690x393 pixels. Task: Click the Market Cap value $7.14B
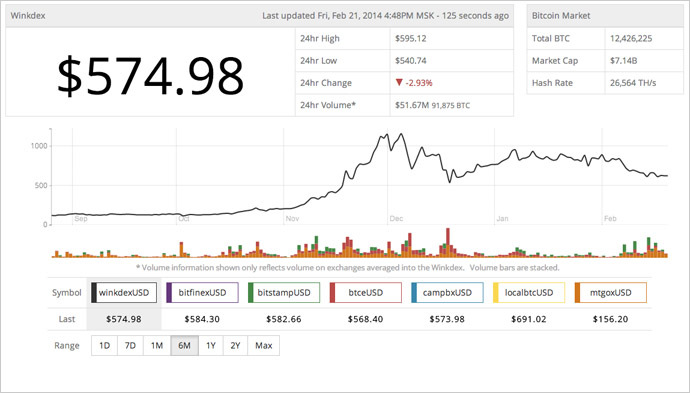point(624,60)
